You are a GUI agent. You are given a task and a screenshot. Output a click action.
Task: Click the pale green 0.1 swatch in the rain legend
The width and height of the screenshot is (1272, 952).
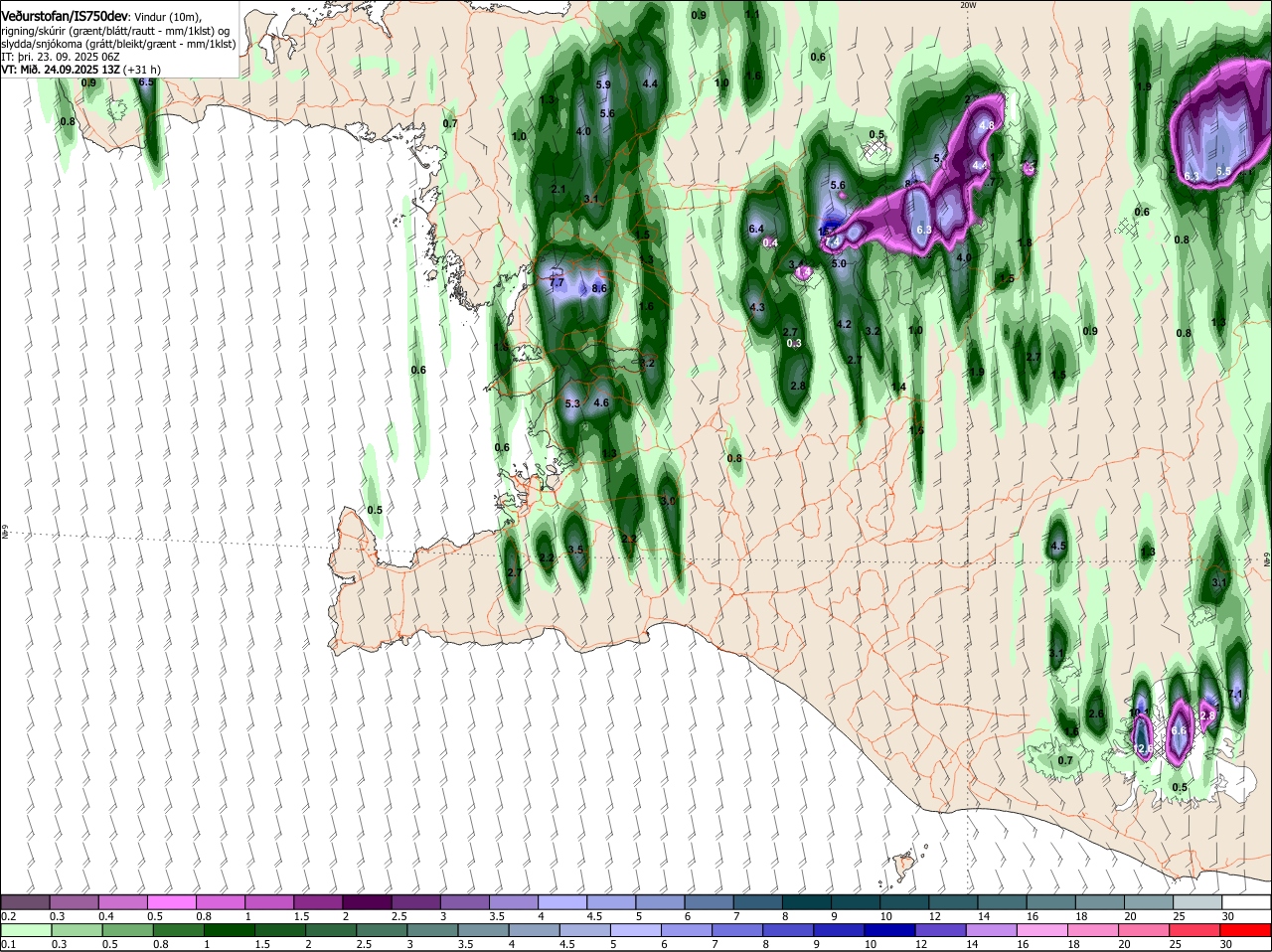click(x=27, y=929)
